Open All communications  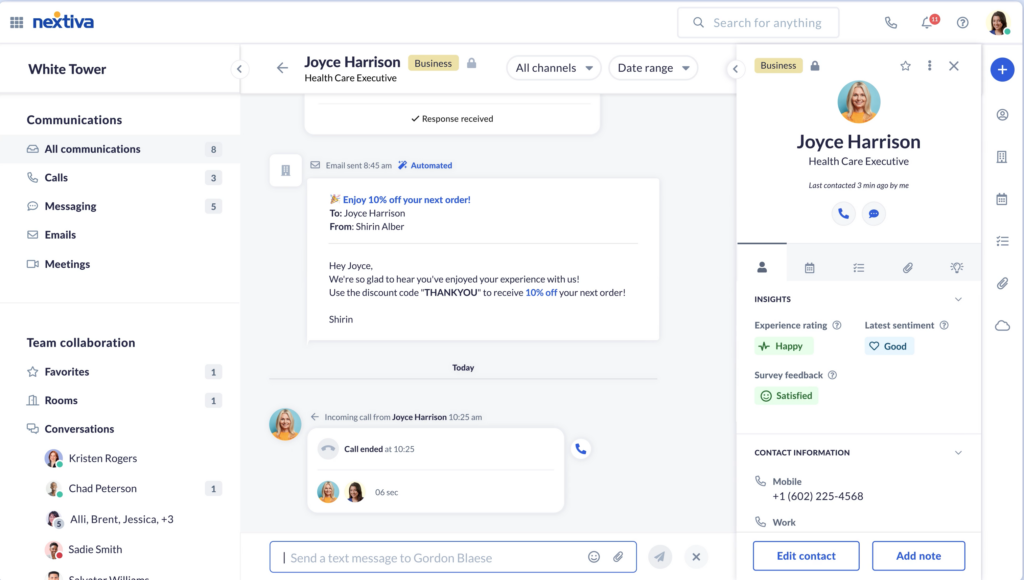tap(120, 149)
